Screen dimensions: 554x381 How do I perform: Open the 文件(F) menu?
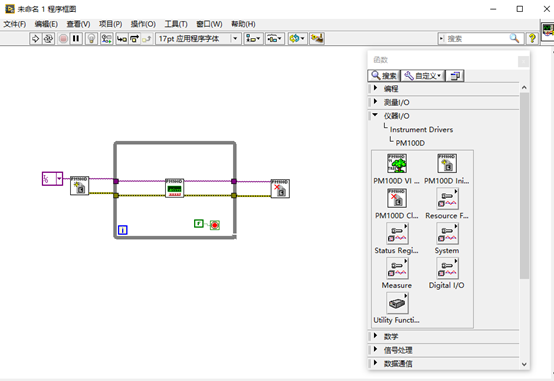[14, 24]
